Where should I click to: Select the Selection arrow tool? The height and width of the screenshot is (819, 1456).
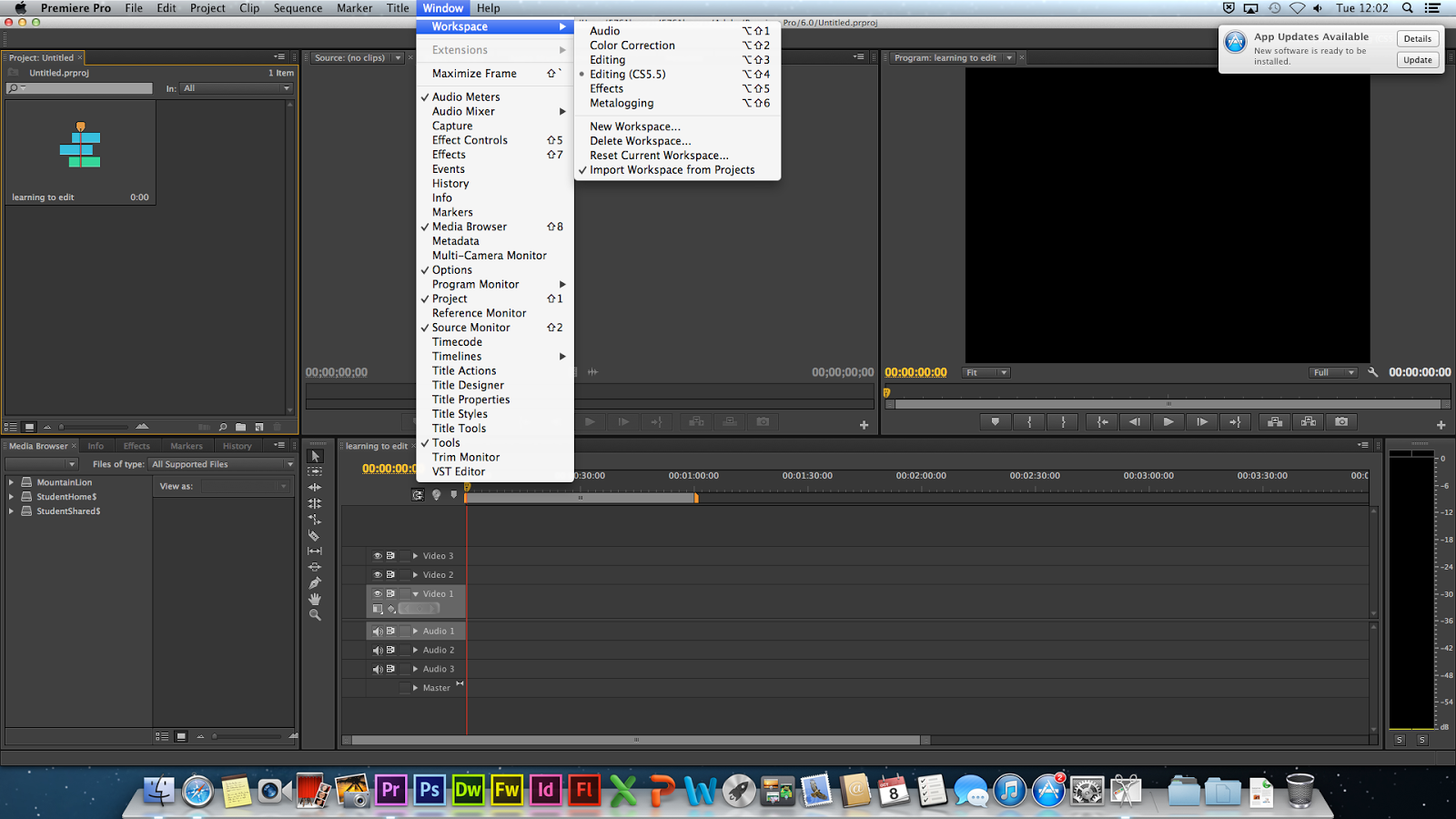pyautogui.click(x=316, y=456)
